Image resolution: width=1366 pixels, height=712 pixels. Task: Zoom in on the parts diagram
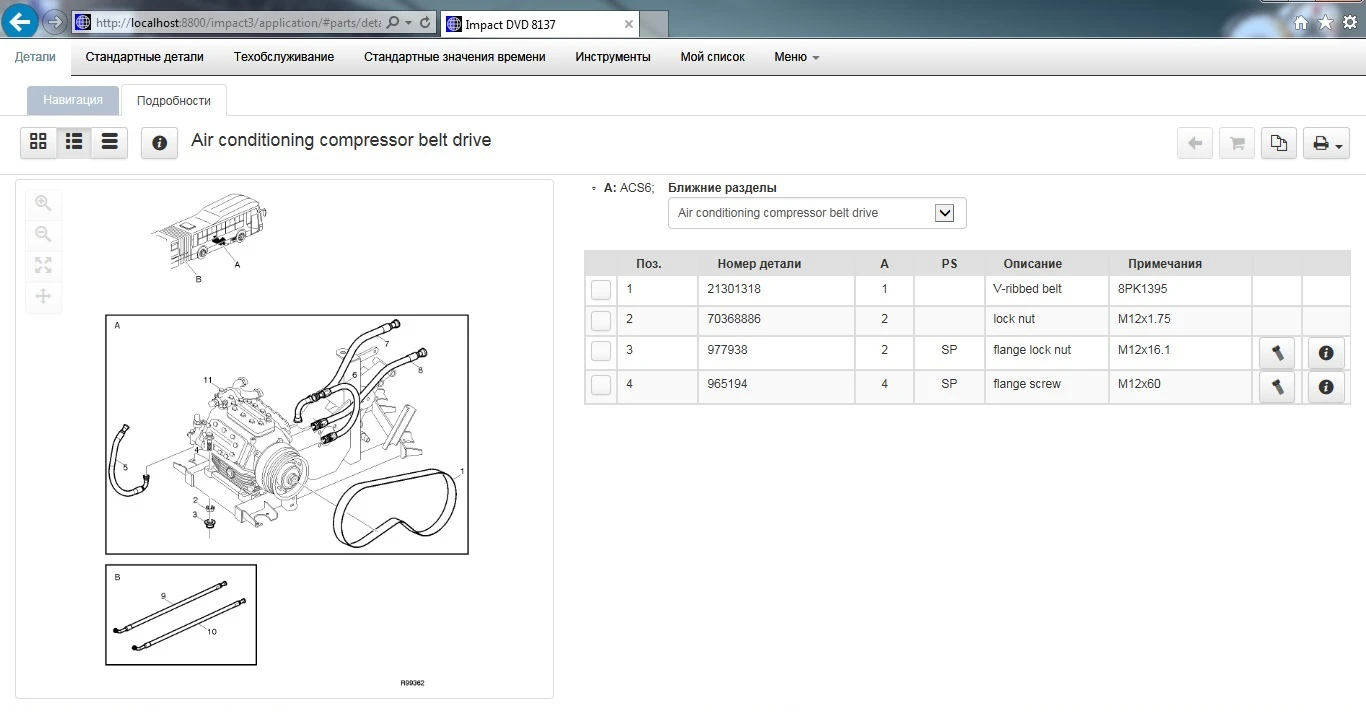43,203
